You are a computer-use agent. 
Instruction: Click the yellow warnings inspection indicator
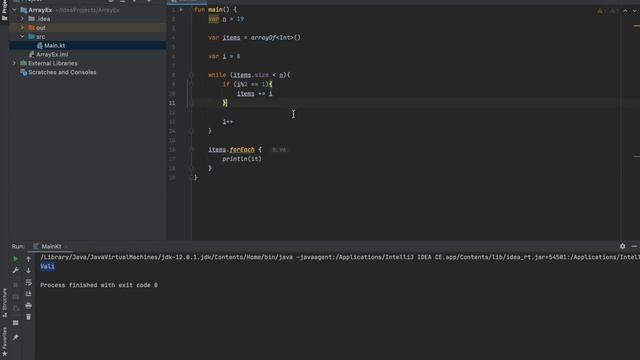coord(601,11)
